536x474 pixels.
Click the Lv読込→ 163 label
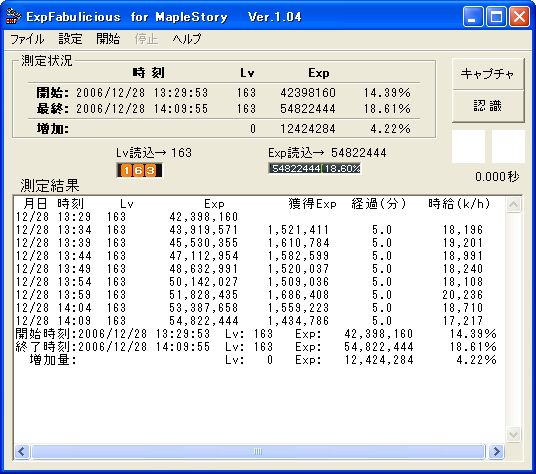click(x=154, y=152)
